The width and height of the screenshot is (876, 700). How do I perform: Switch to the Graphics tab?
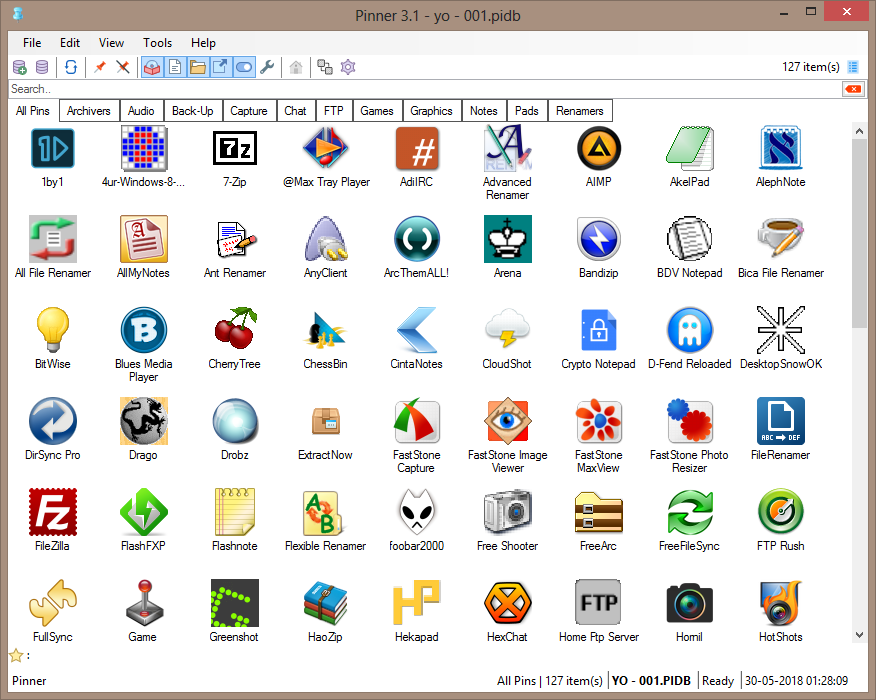pos(432,111)
